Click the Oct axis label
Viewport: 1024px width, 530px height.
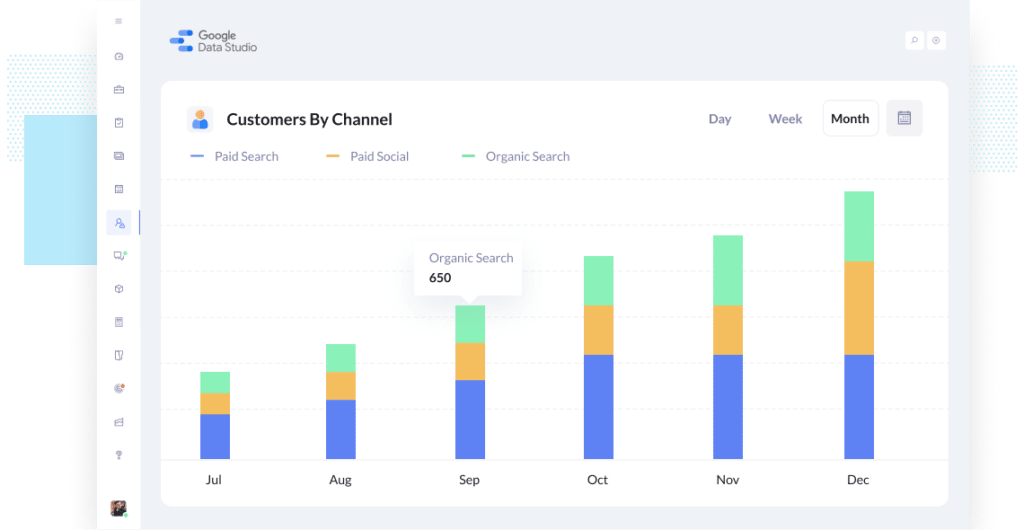(x=598, y=480)
